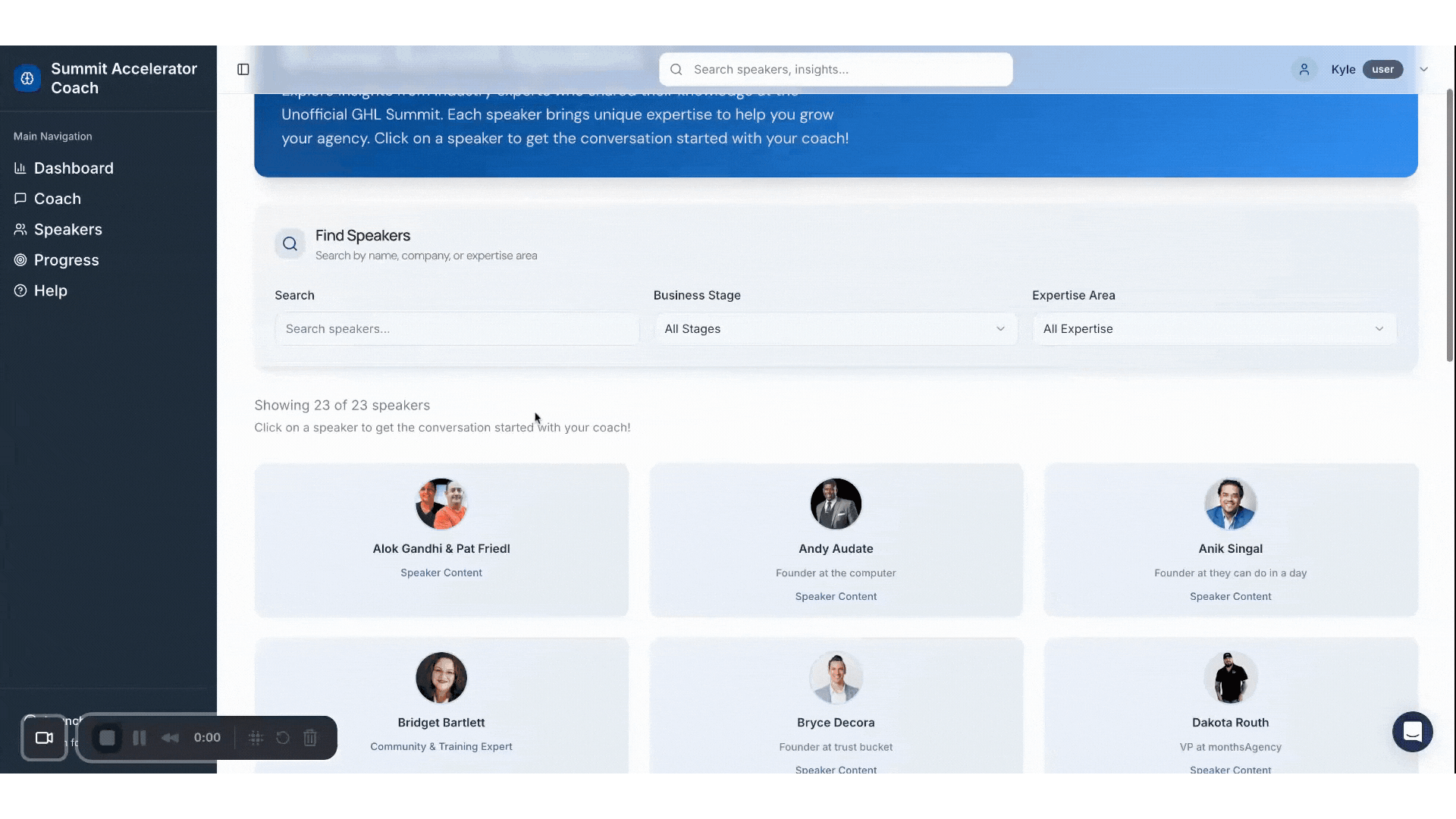Open the chat widget bubble icon
The width and height of the screenshot is (1456, 819).
coord(1412,732)
